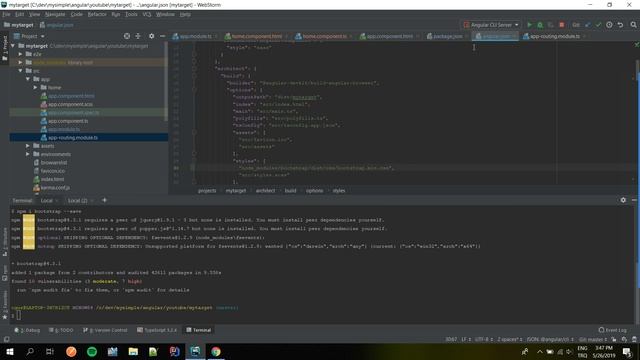Viewport: 640px width, 360px height.
Task: Open the Navigate menu
Action: coord(55,14)
